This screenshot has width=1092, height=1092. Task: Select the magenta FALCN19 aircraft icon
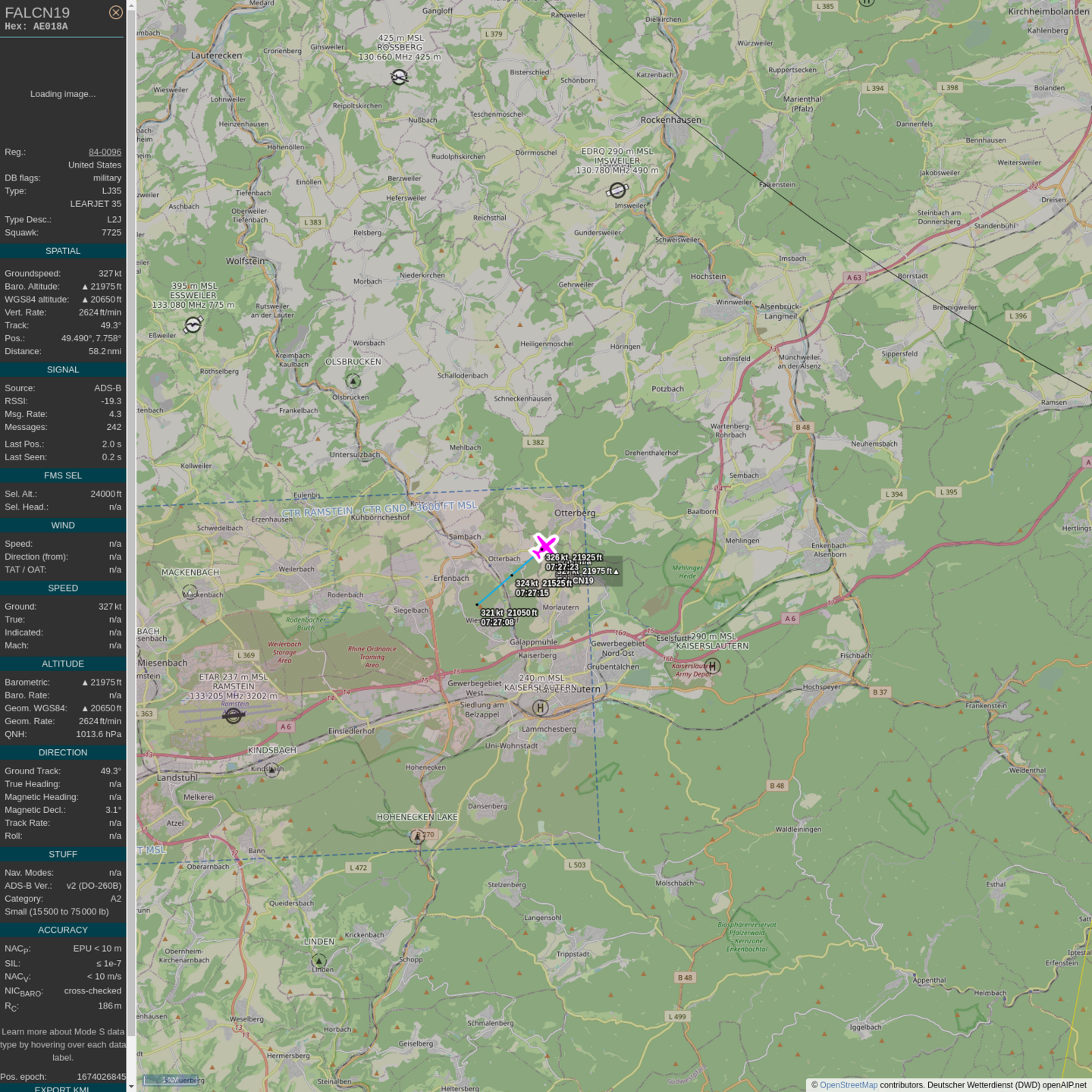[x=544, y=547]
